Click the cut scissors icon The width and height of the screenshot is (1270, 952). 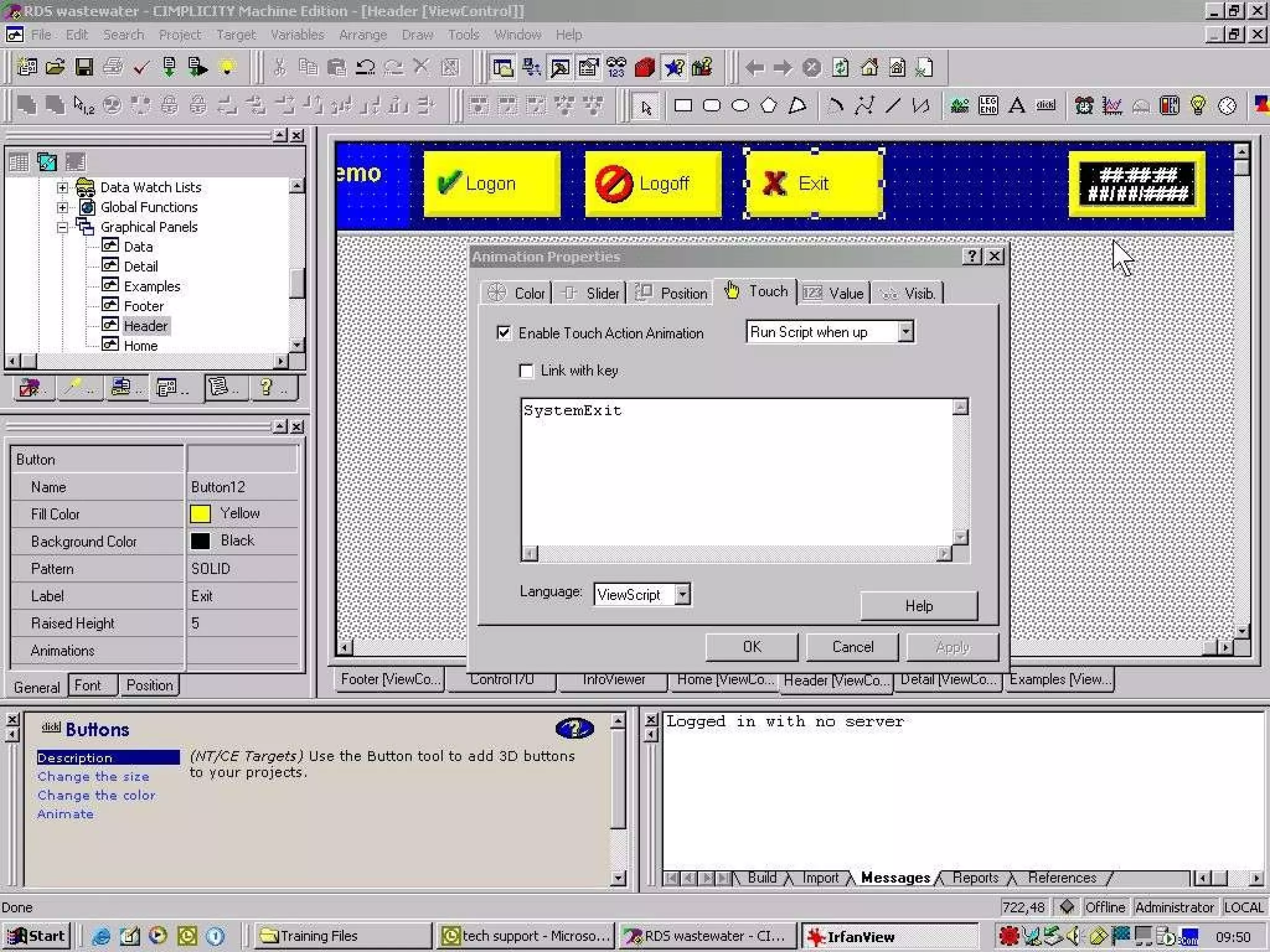280,67
